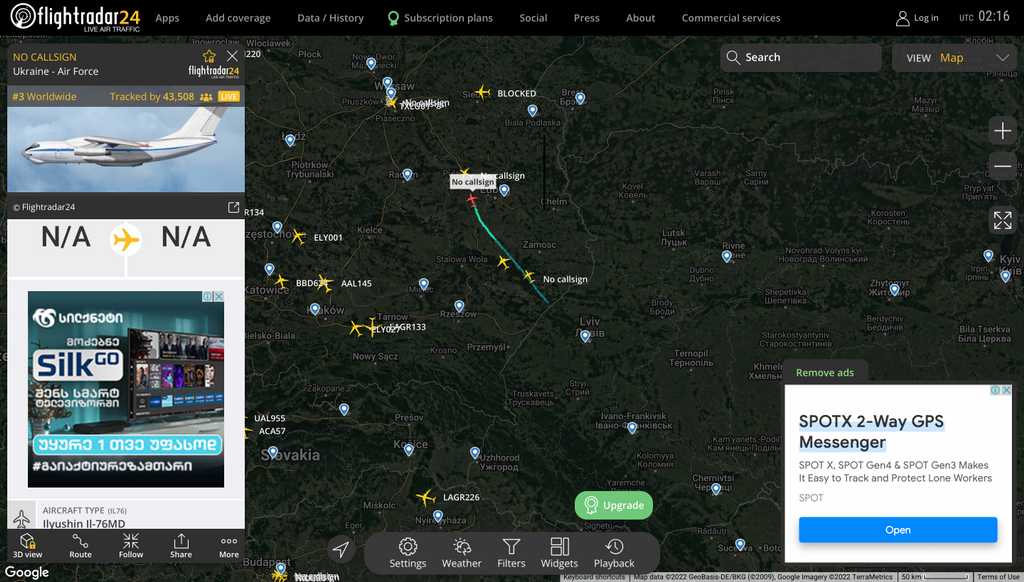This screenshot has width=1024, height=582.
Task: Select the LAGR133 aircraft icon
Action: pyautogui.click(x=373, y=326)
